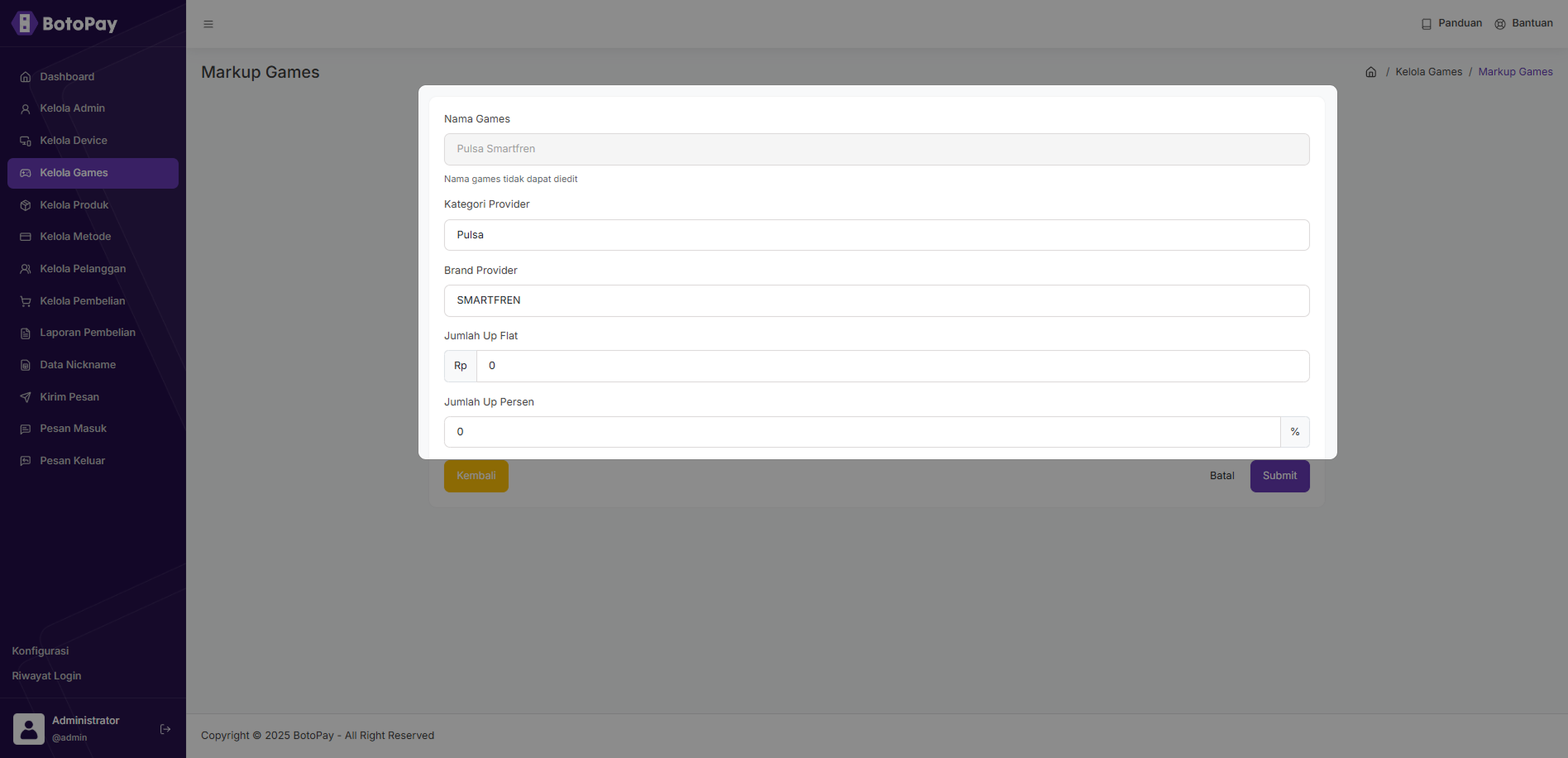Click the Rp prefix addon
The image size is (1568, 758).
tap(461, 366)
